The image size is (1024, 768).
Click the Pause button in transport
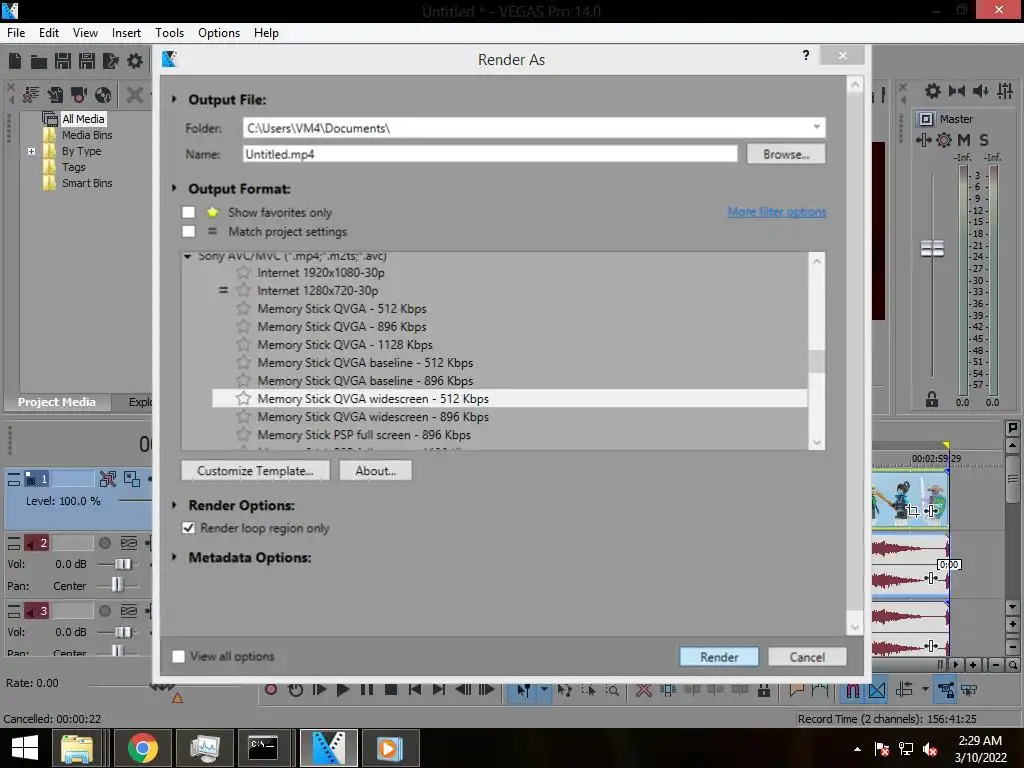(x=367, y=690)
